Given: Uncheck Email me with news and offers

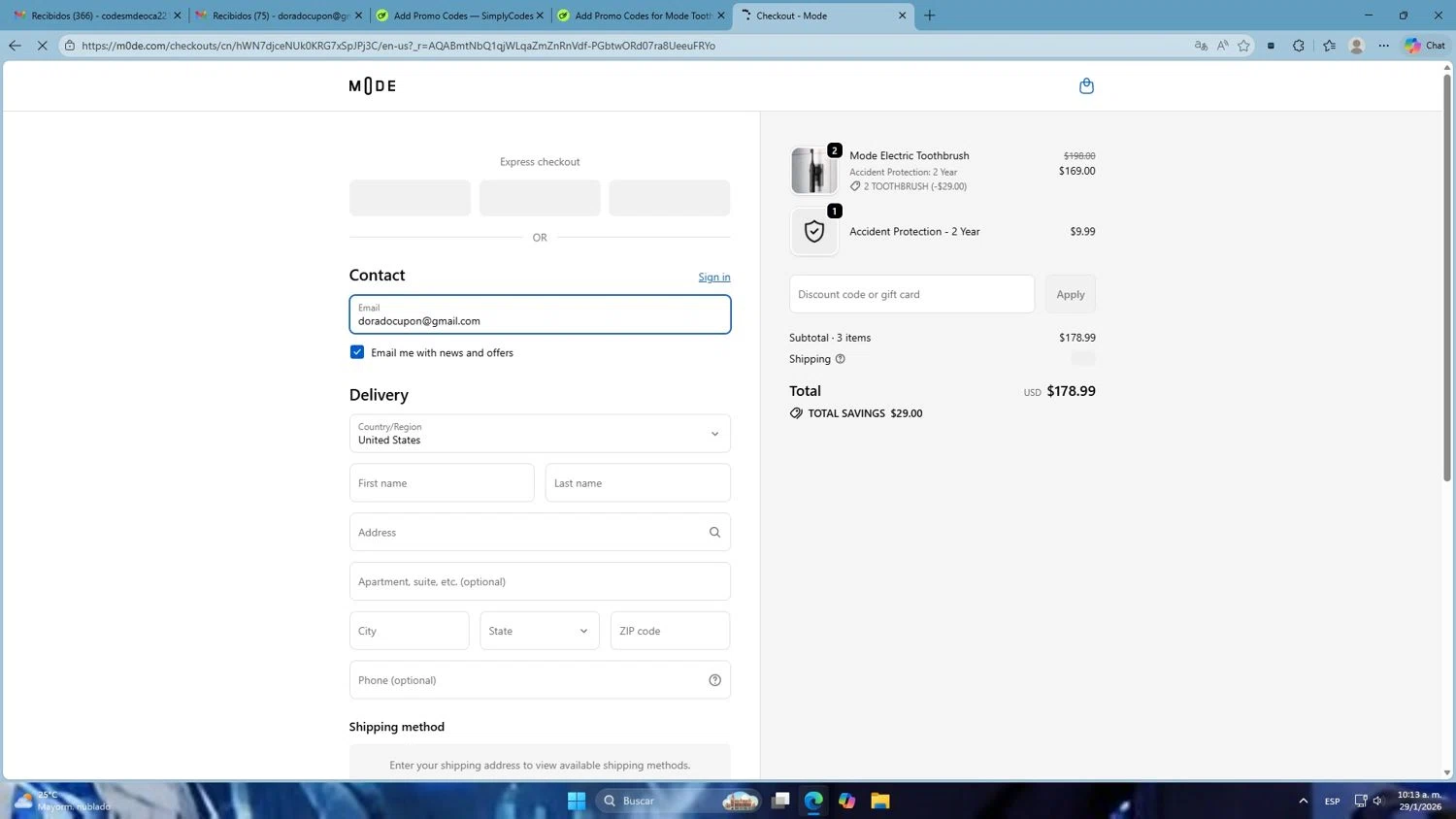Looking at the screenshot, I should [357, 352].
